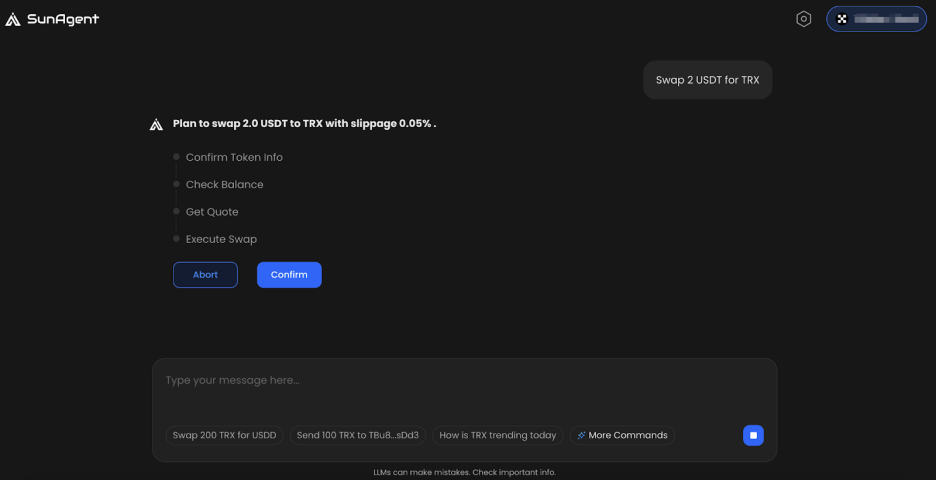936x480 pixels.
Task: Select the Get Quote step
Action: (212, 212)
